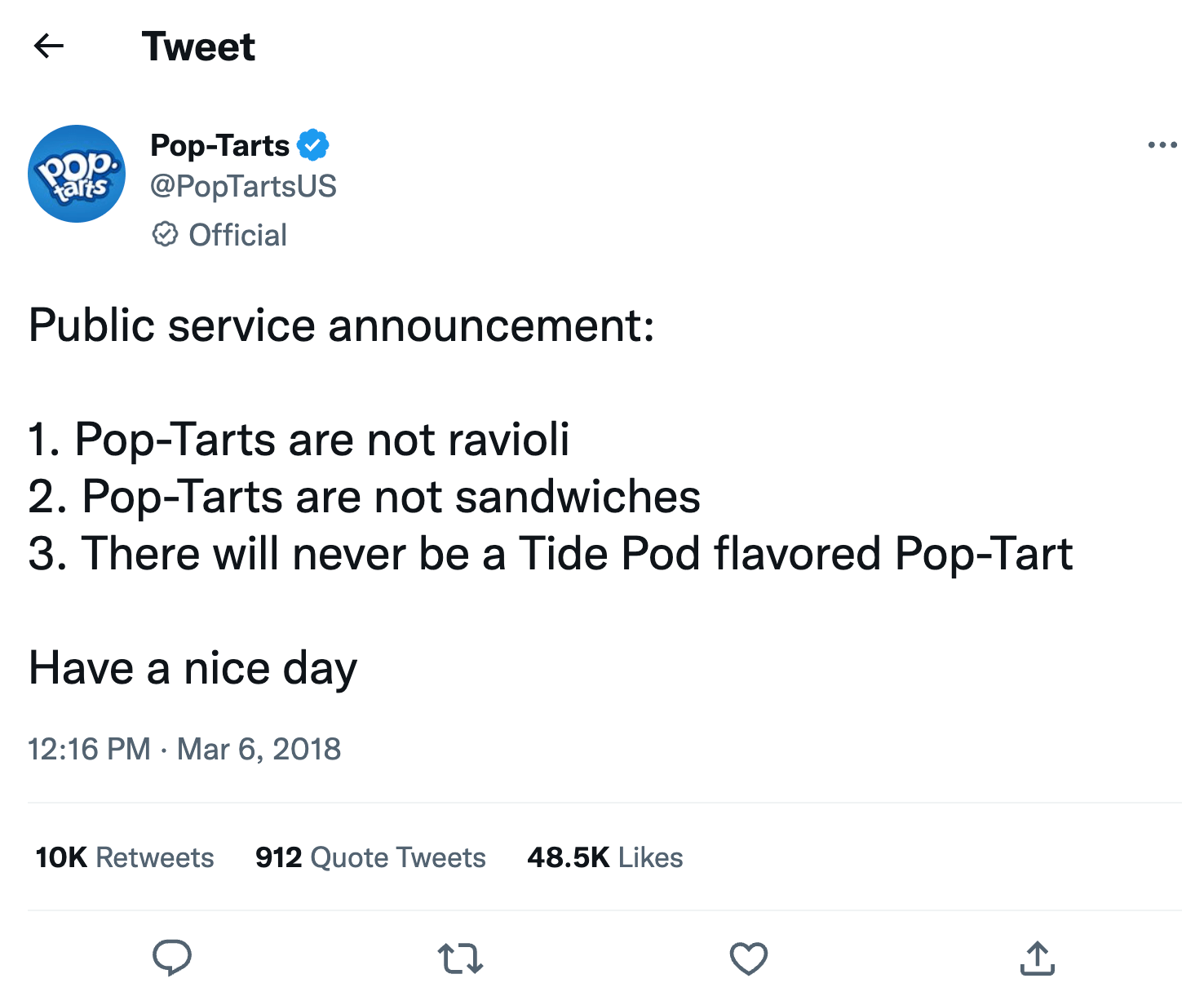Click the Mar 6, 2018 date
The image size is (1204, 1005).
259,749
